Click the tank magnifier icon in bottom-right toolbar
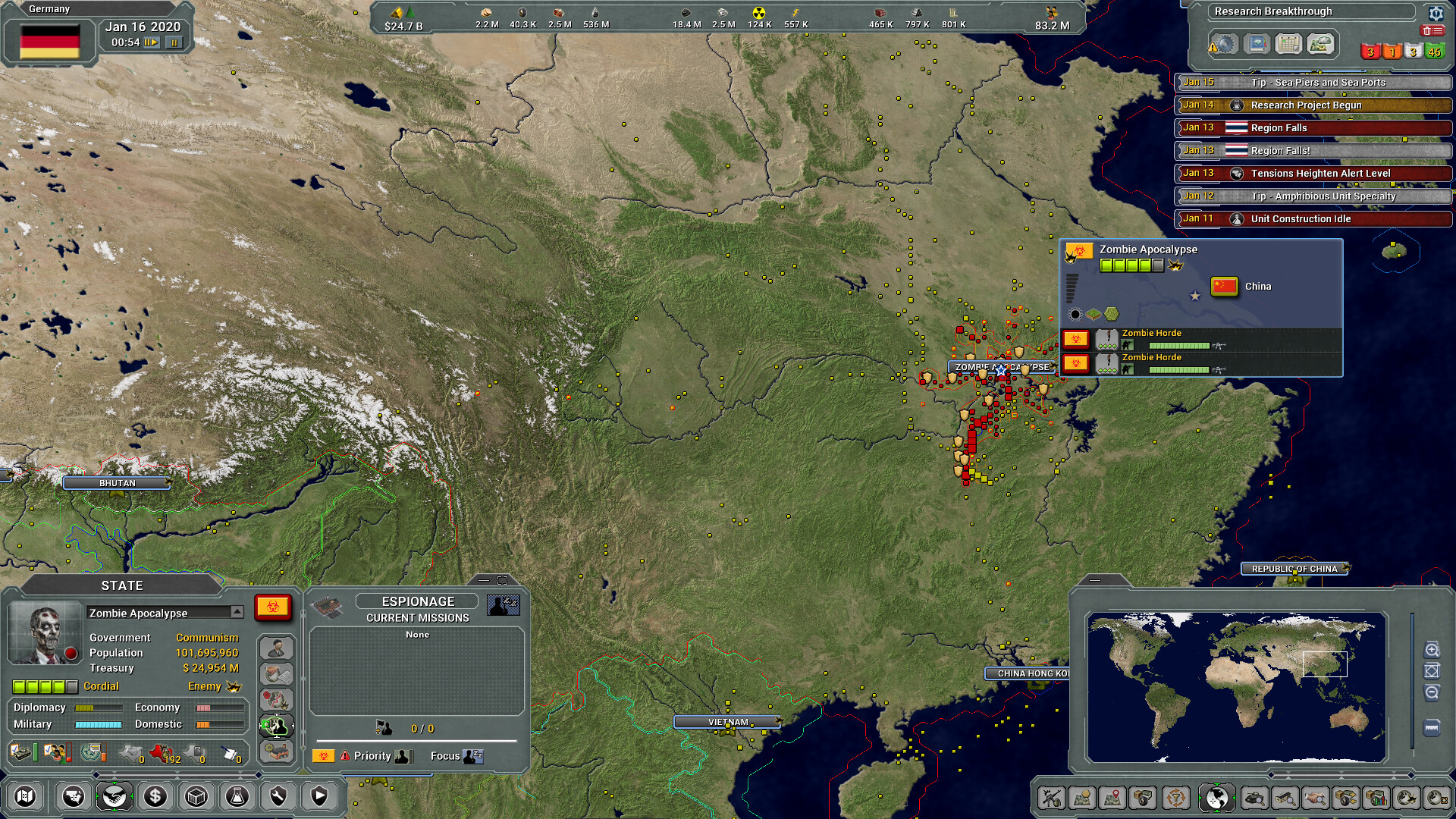The width and height of the screenshot is (1456, 819). pyautogui.click(x=1254, y=798)
